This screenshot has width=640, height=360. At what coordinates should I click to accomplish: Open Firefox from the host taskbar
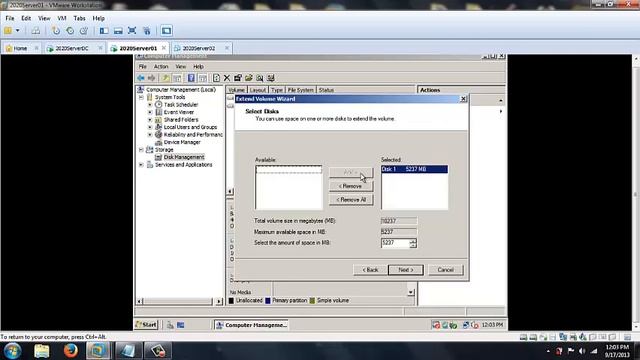71,351
